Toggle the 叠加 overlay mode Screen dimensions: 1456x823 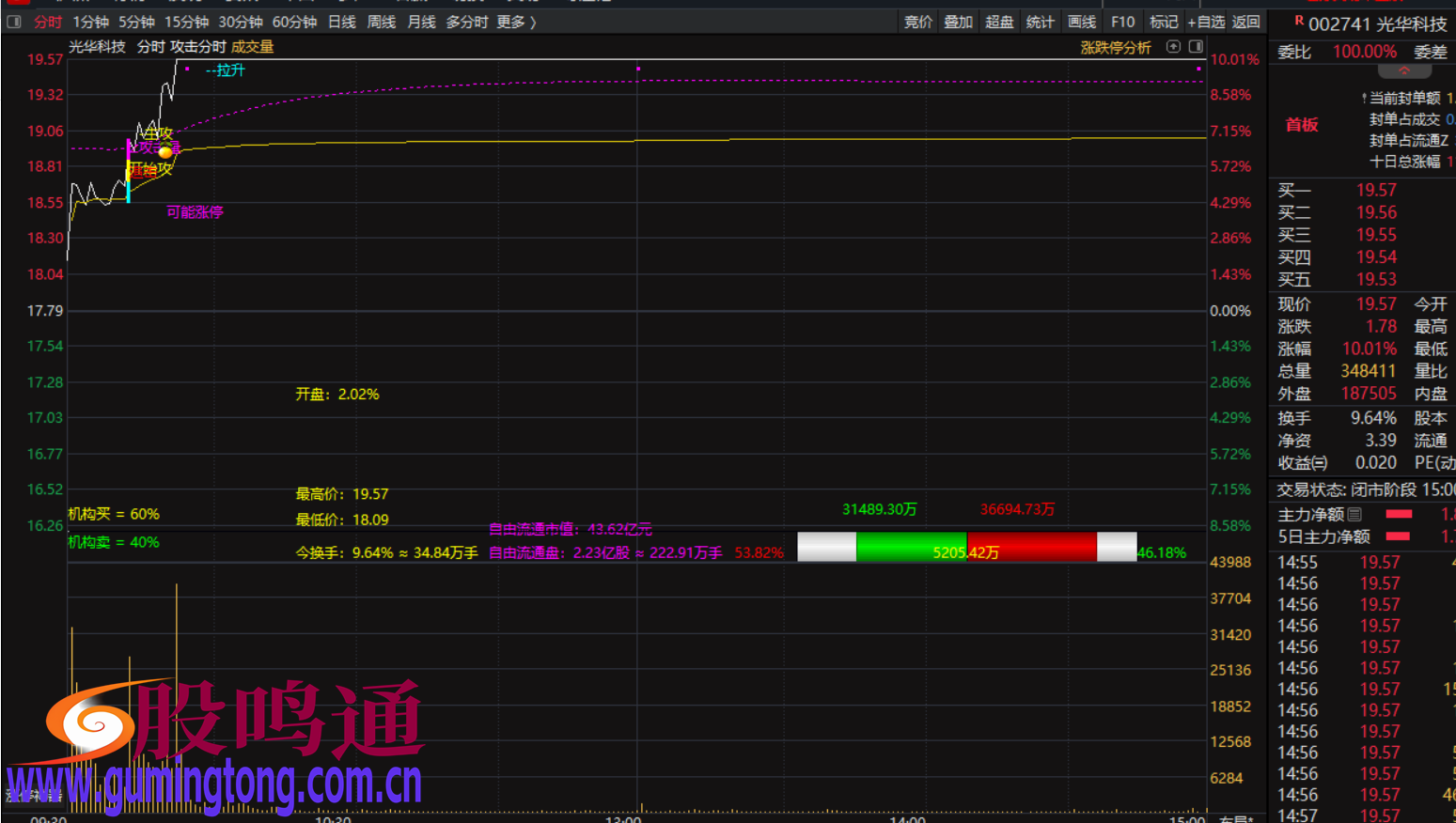959,22
